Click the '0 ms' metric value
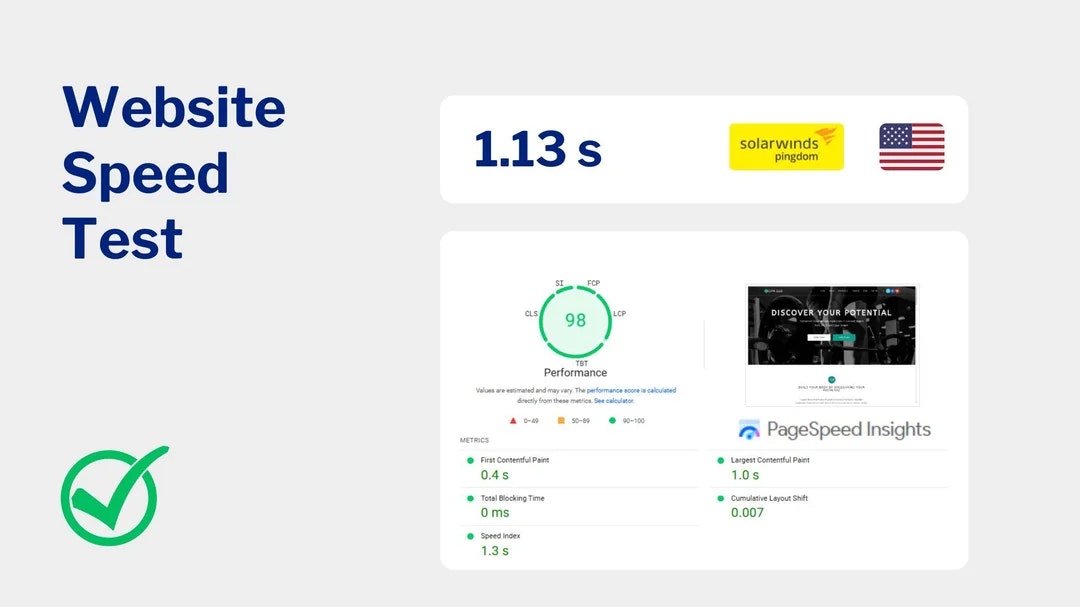 click(x=495, y=513)
